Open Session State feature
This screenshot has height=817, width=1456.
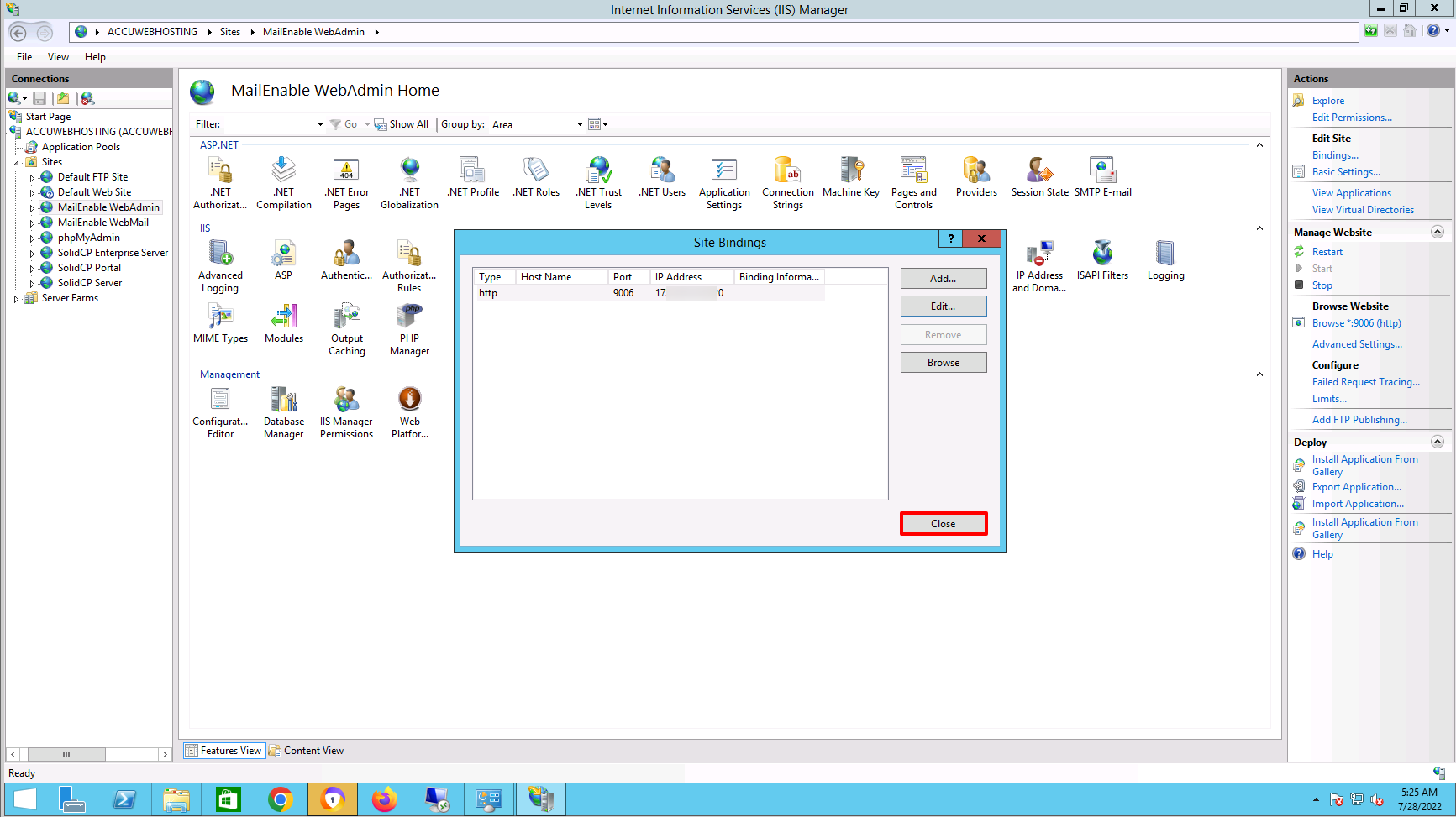tap(1040, 177)
